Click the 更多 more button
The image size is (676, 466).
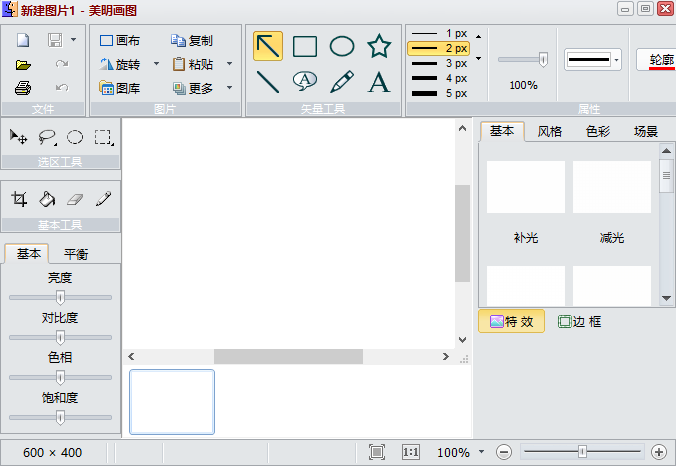pyautogui.click(x=193, y=88)
